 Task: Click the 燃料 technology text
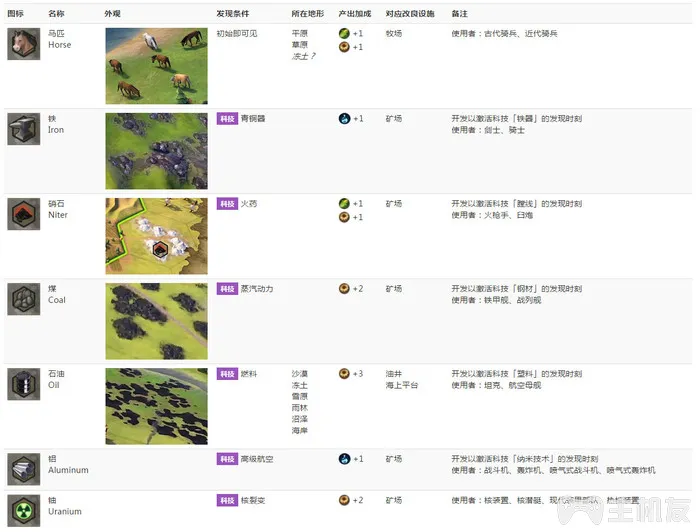249,374
